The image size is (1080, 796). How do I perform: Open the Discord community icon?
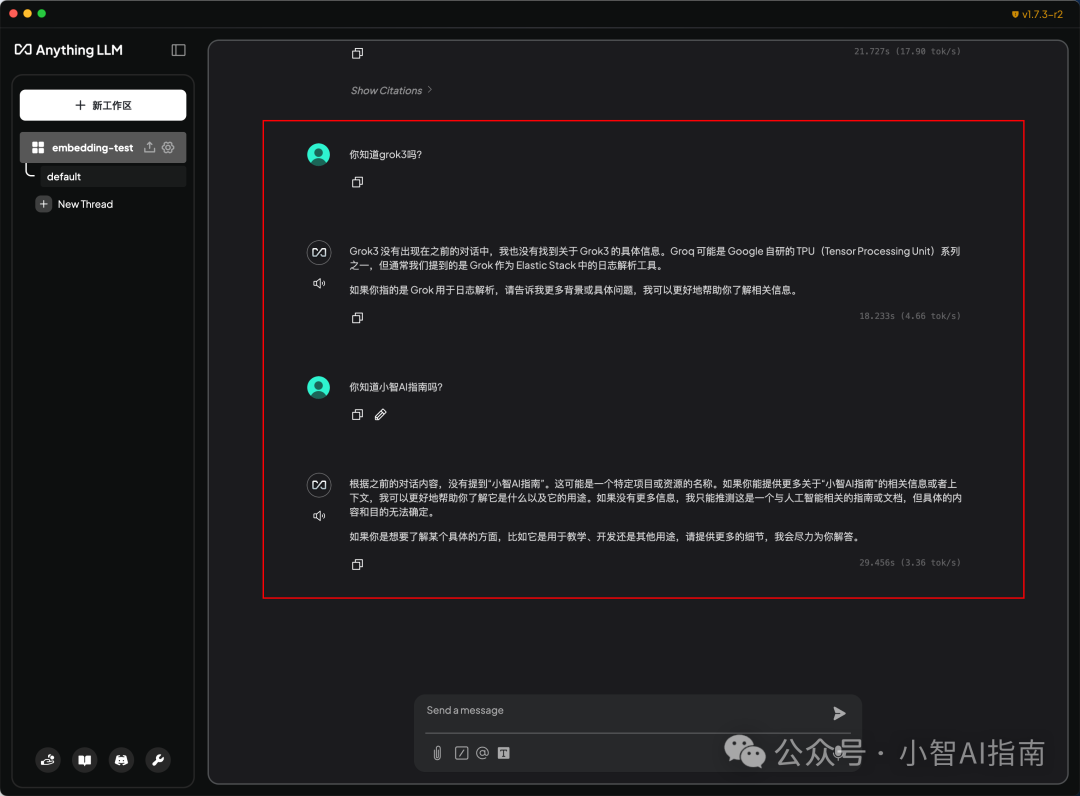pyautogui.click(x=121, y=760)
